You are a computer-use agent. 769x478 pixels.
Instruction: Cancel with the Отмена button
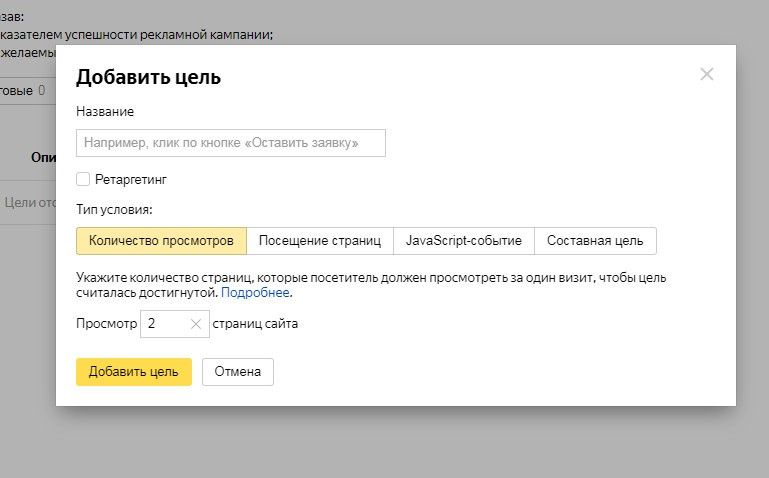[x=237, y=372]
